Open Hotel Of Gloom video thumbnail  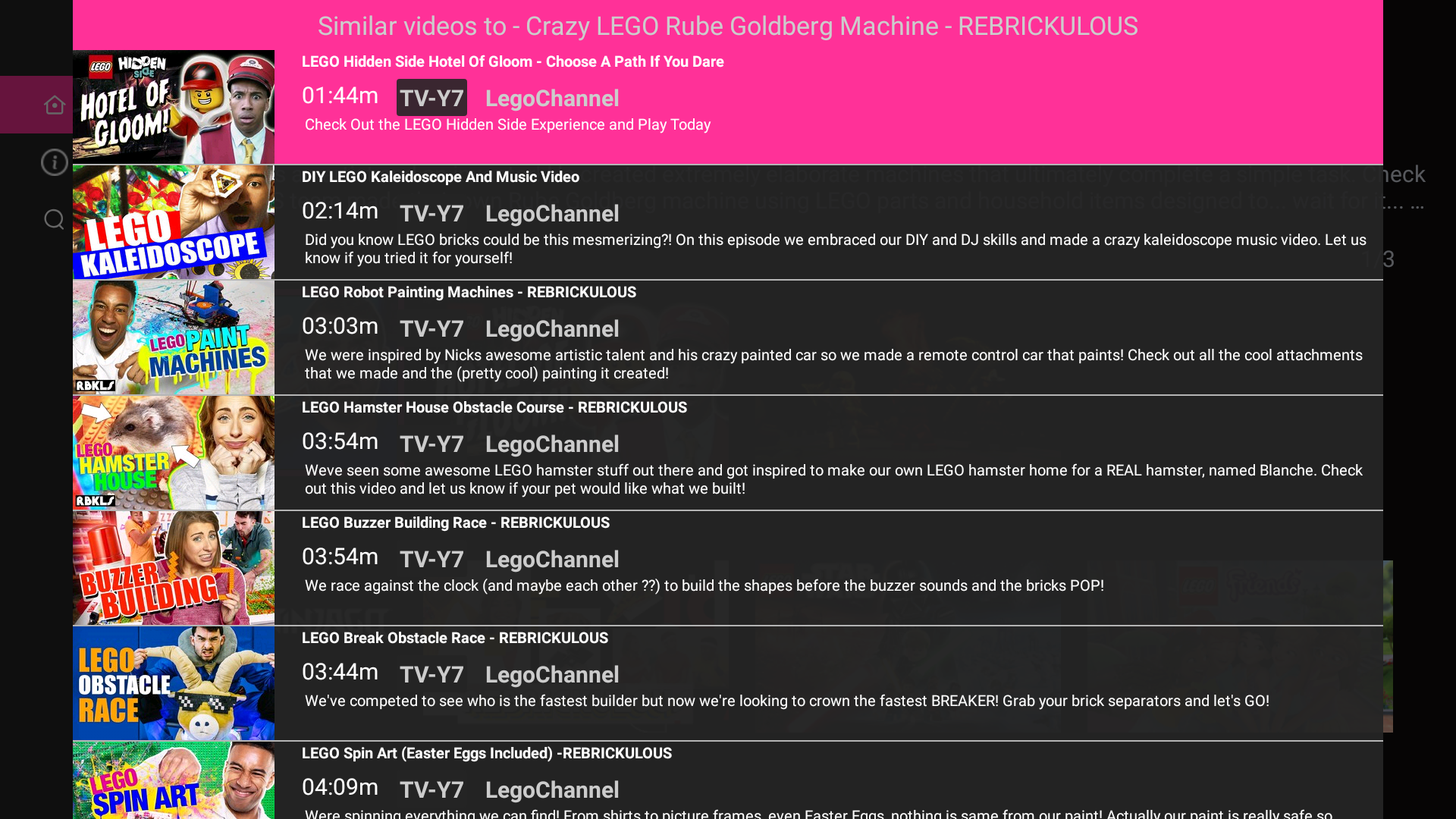coord(174,107)
